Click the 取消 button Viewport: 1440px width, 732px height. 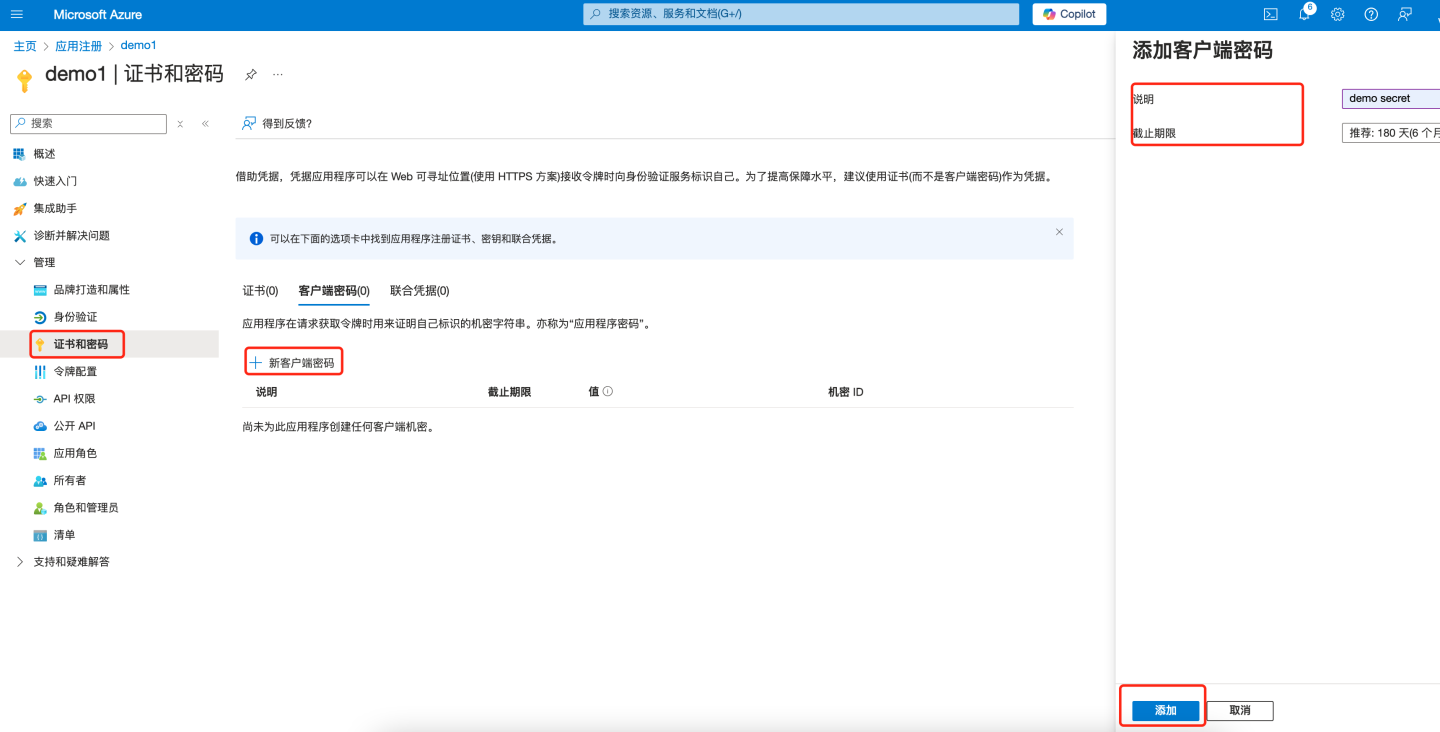click(1240, 710)
